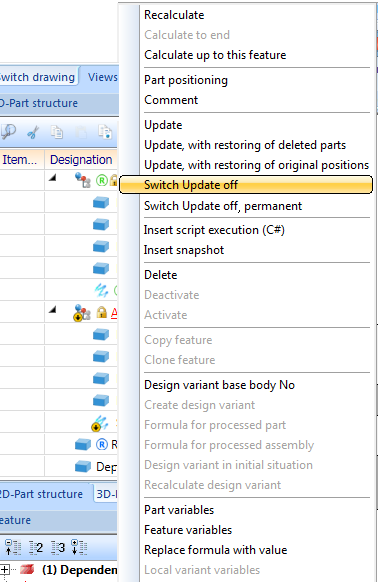Select Recalculate from the context menu
Viewport: 378px width, 582px height.
point(174,15)
